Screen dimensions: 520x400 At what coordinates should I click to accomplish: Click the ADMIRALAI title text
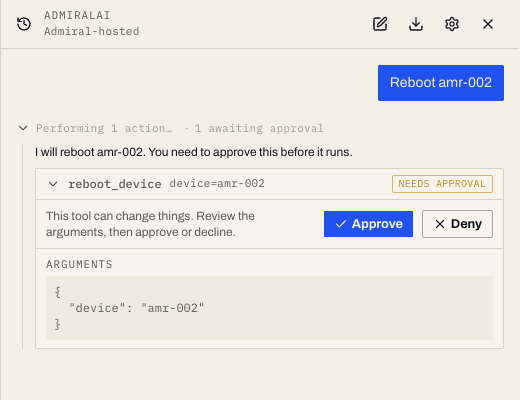[77, 15]
